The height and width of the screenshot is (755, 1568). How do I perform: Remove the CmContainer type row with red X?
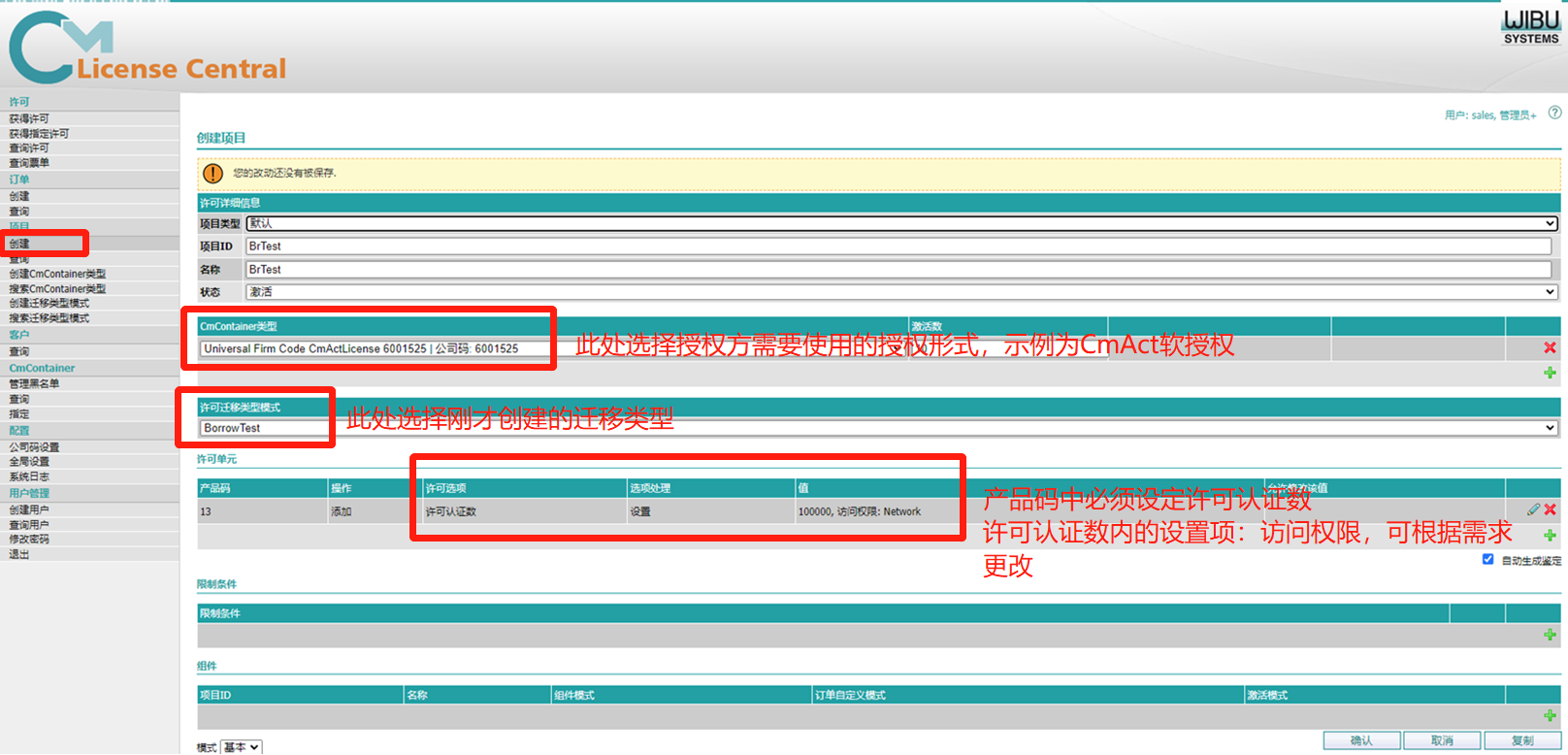click(x=1550, y=347)
